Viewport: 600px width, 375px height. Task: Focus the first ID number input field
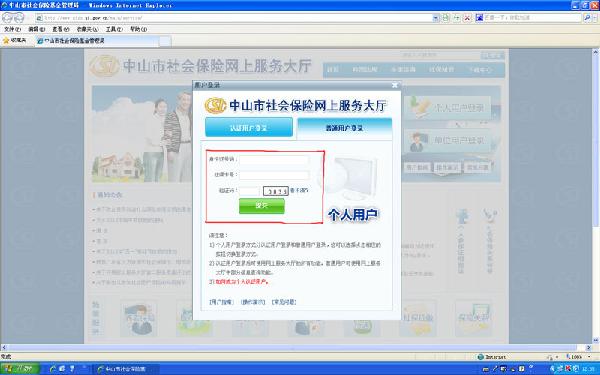pos(274,160)
